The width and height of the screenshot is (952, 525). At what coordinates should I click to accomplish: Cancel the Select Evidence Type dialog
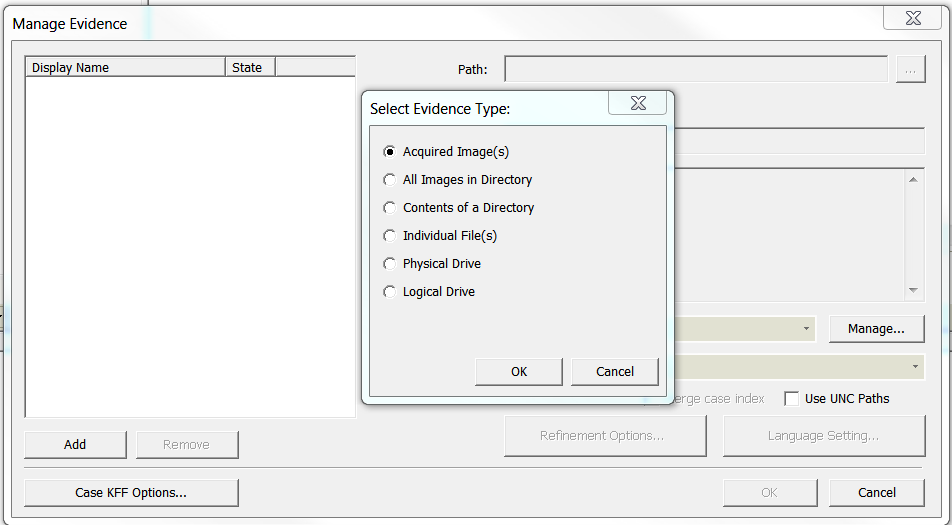(614, 371)
